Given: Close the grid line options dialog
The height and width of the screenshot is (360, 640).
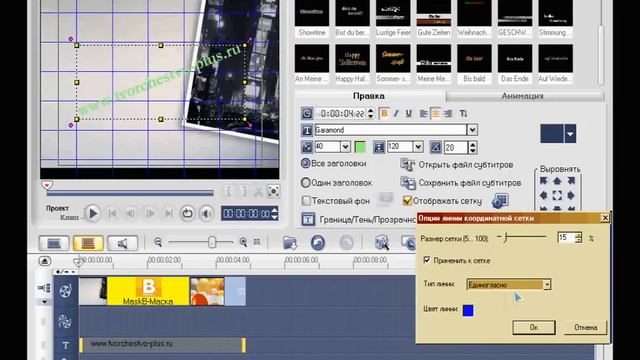Looking at the screenshot, I should (x=605, y=218).
